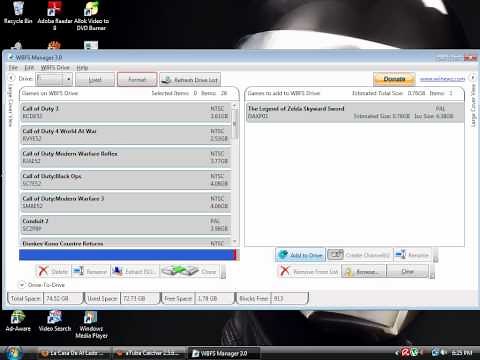
Task: Open toolbar overflow beside Clear button
Action: coord(432,271)
